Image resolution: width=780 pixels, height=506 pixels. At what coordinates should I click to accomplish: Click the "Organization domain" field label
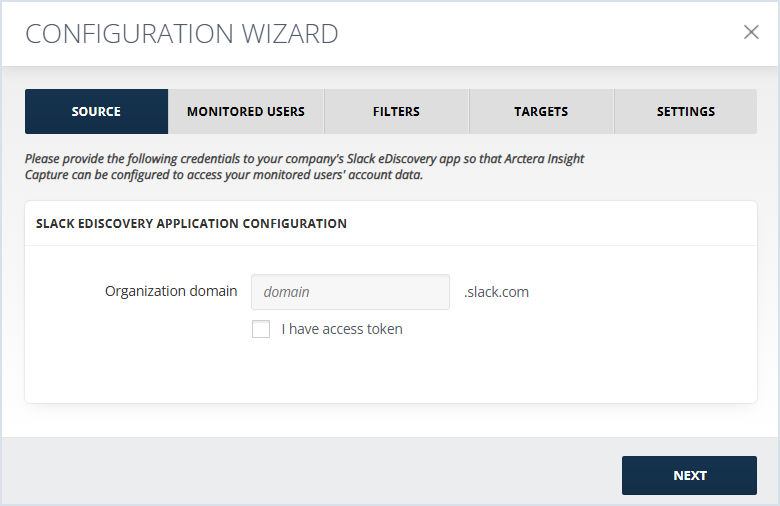171,291
